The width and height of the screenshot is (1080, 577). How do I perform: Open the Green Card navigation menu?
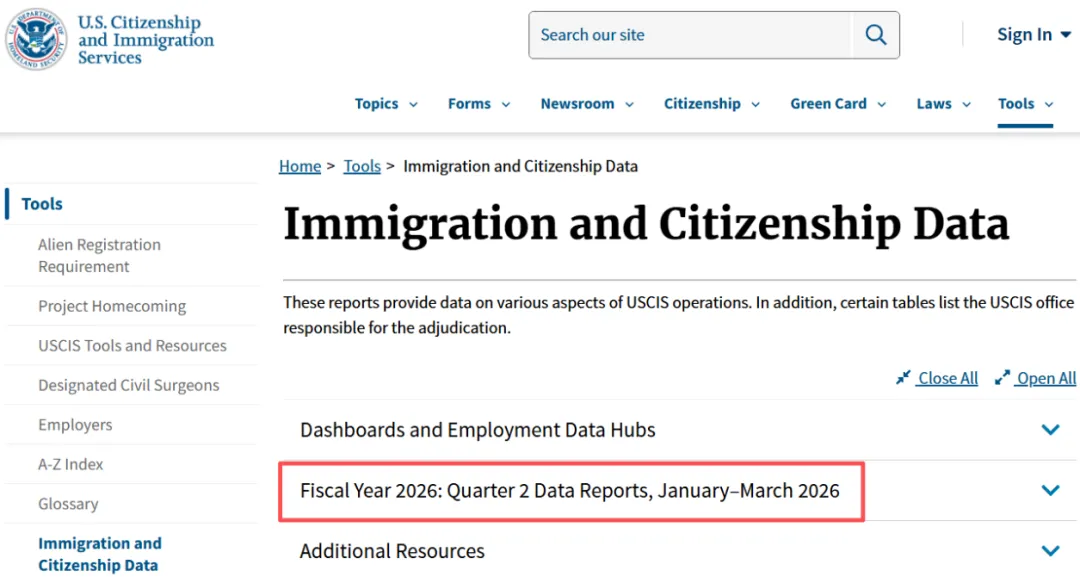(828, 103)
